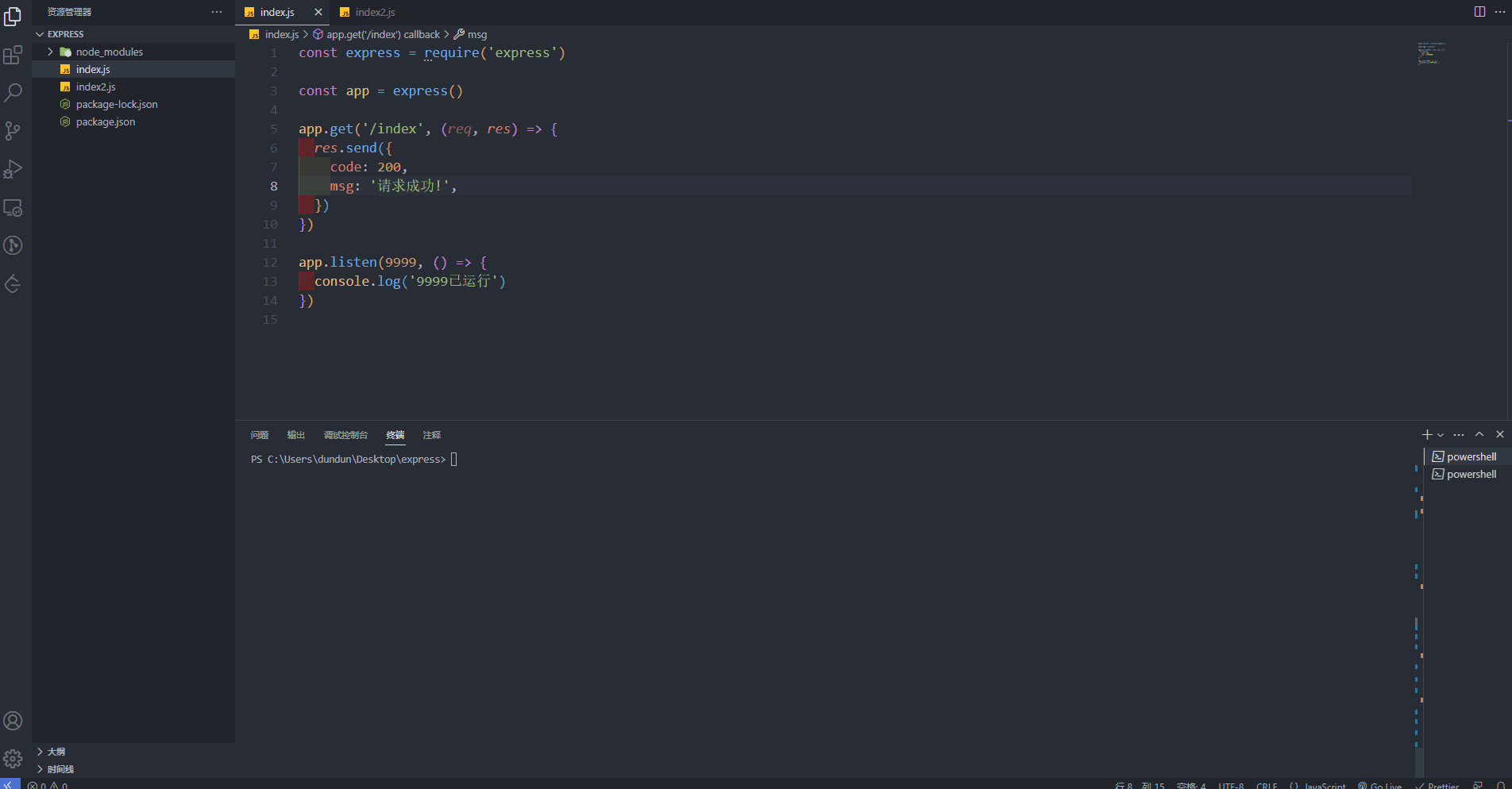
Task: Select index.js in the file explorer
Action: pos(133,69)
